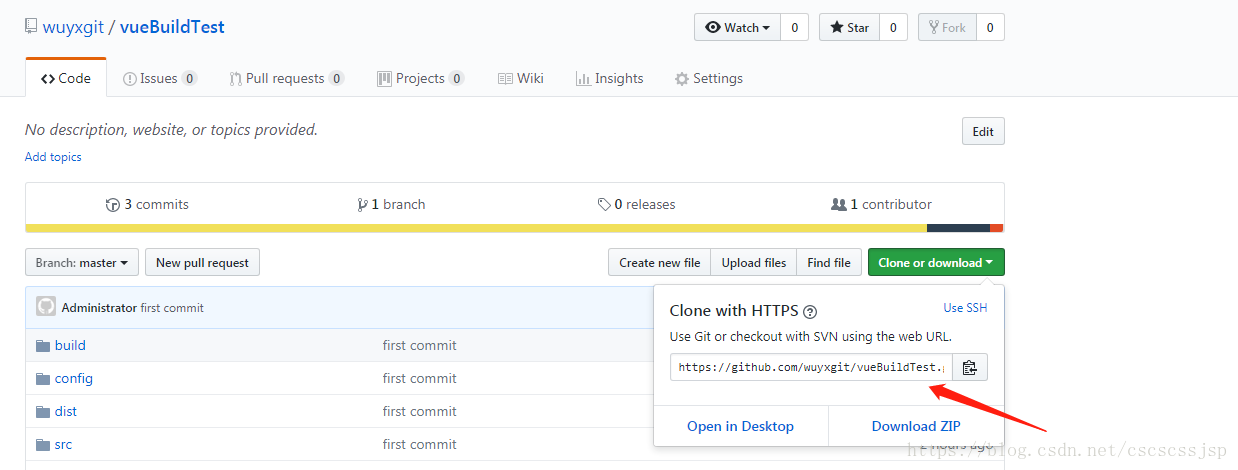Open the dist folder

click(66, 411)
